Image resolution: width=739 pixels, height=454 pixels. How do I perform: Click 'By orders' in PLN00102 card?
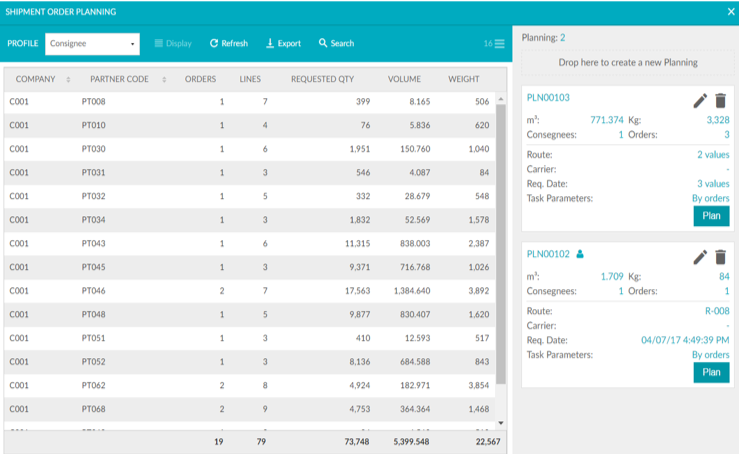tap(710, 355)
